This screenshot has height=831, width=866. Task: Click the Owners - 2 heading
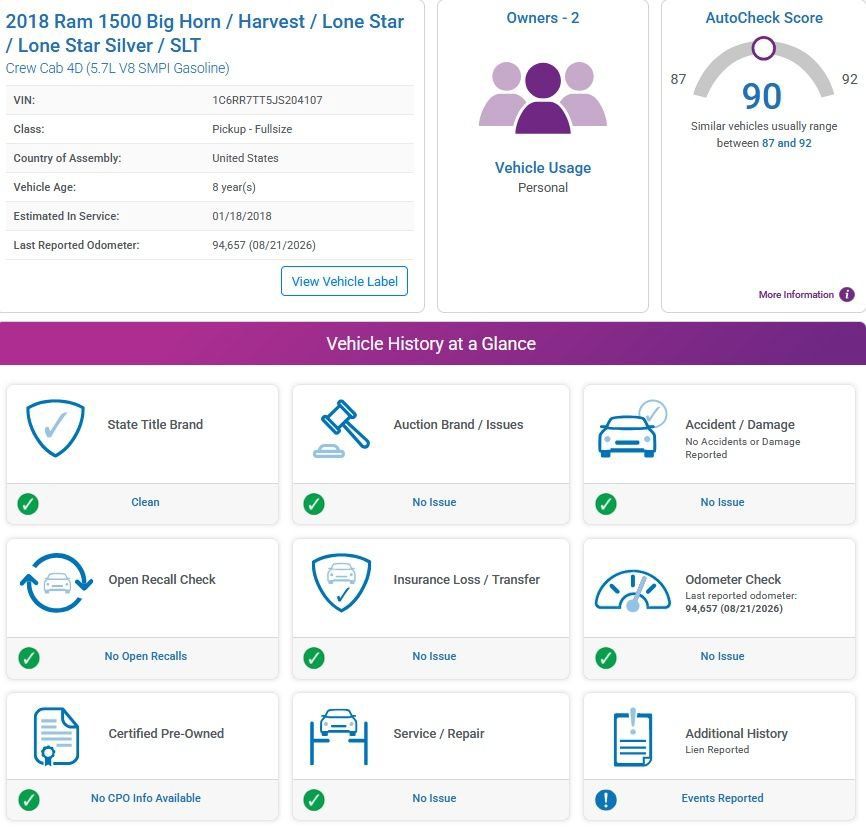(x=543, y=18)
